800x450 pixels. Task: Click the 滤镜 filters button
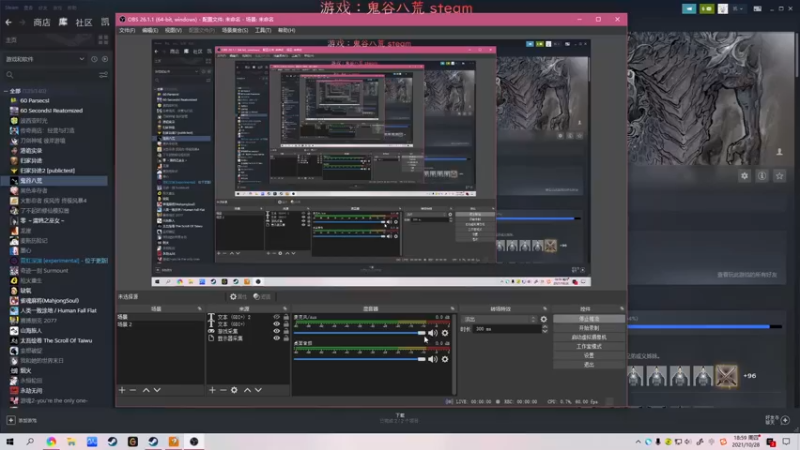(x=262, y=296)
